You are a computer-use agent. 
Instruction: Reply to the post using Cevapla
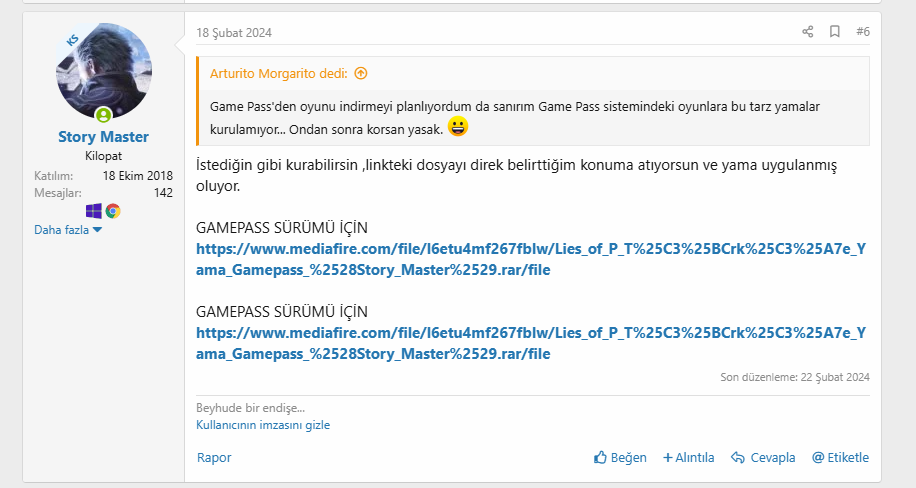763,458
